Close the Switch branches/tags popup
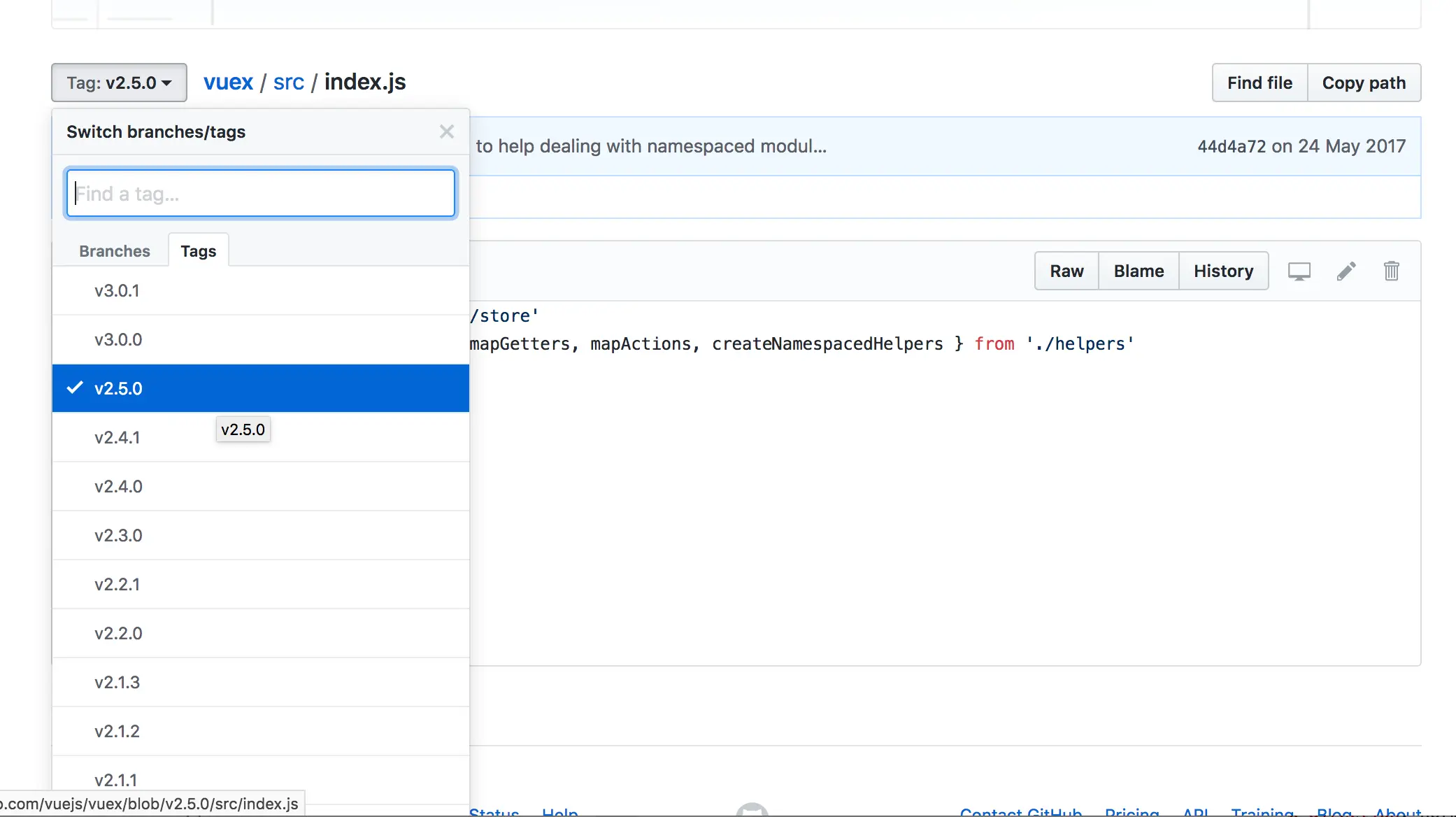1456x817 pixels. coord(447,132)
